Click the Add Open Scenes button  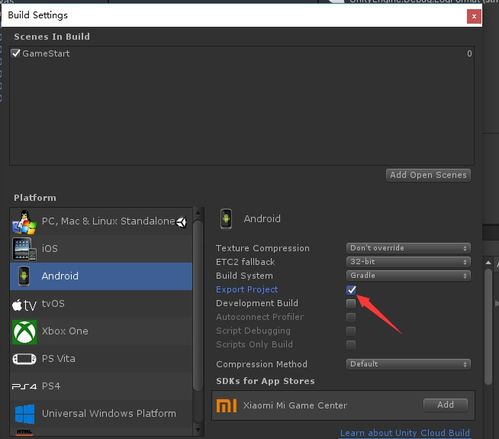coord(428,175)
